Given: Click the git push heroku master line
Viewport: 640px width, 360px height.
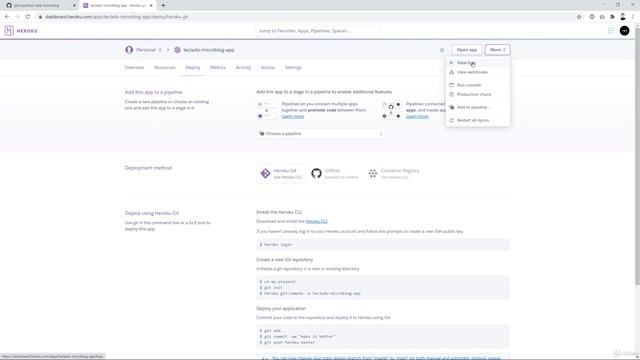Looking at the screenshot, I should [287, 342].
